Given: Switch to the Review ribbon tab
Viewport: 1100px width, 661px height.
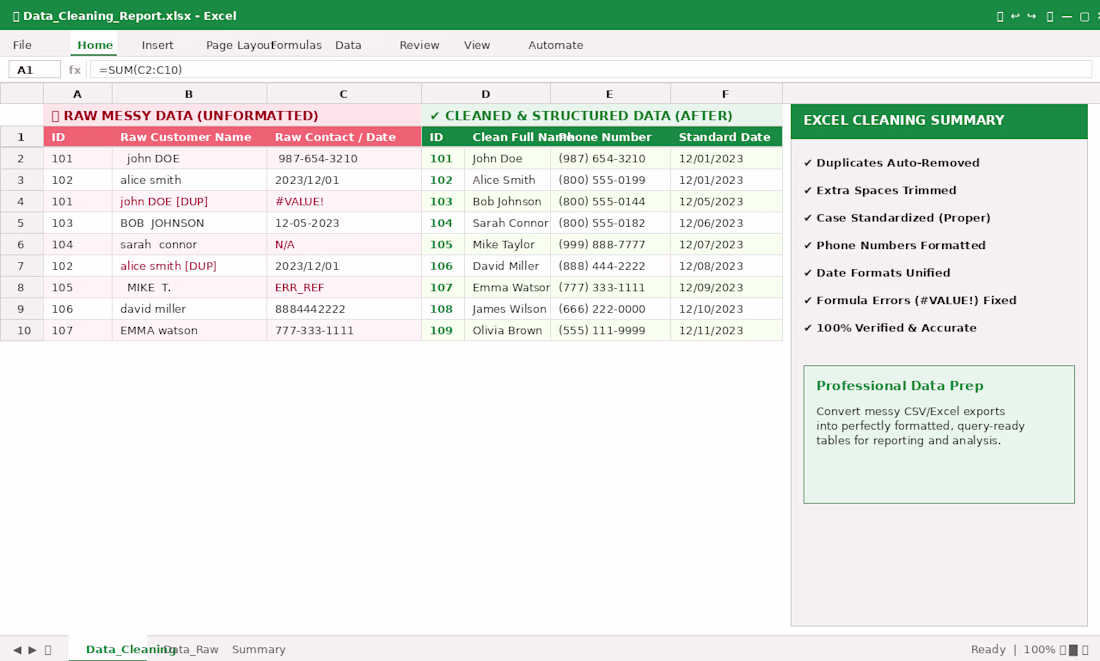Looking at the screenshot, I should click(420, 45).
